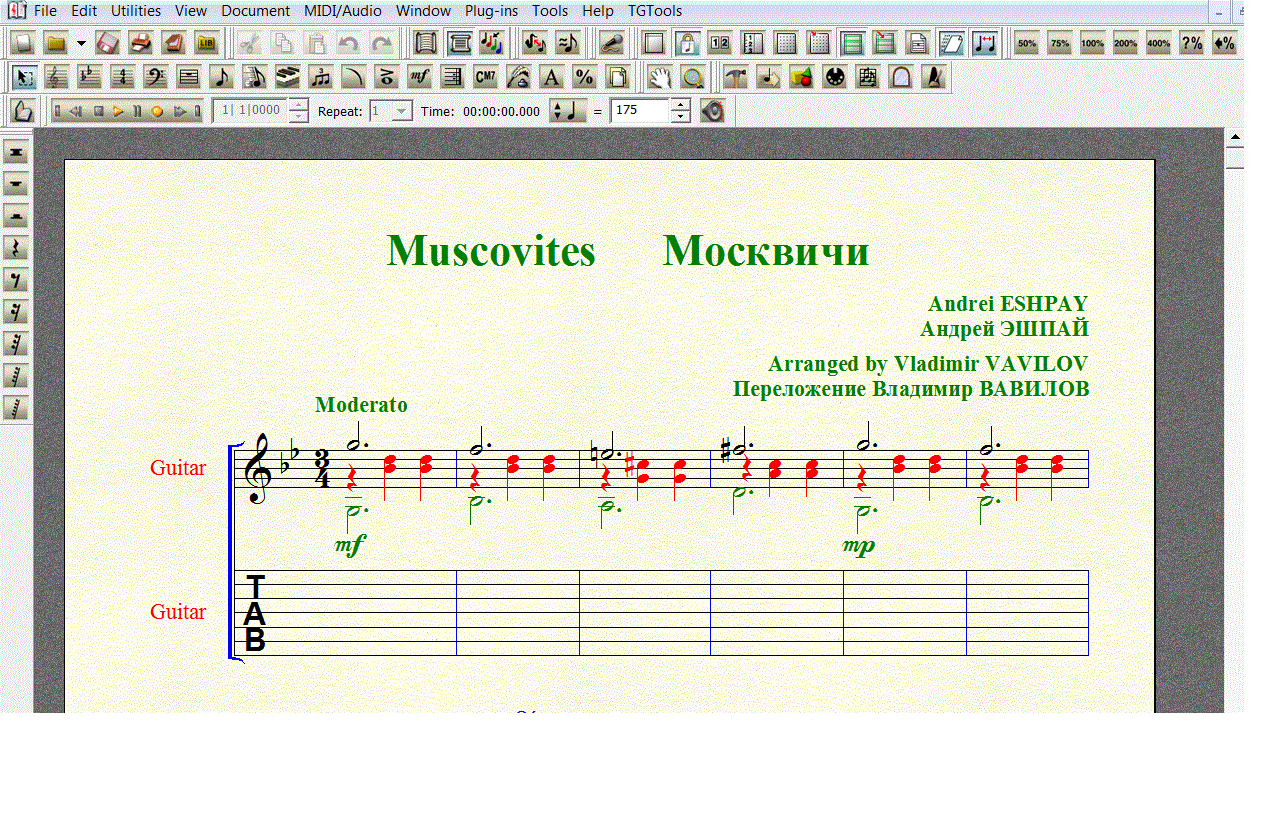This screenshot has width=1274, height=813.
Task: Open the tempo note duration selector
Action: tap(565, 111)
